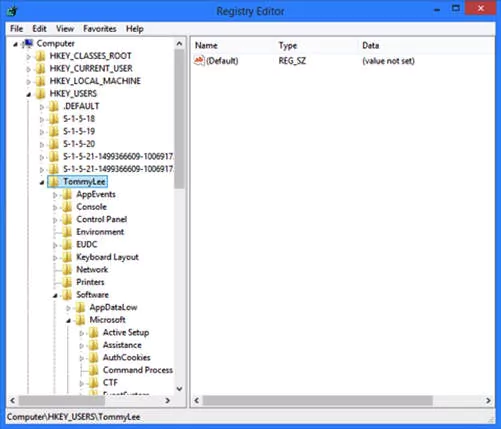This screenshot has height=429, width=501.
Task: Click the tree pane vertical scrollbar thumb
Action: click(179, 119)
